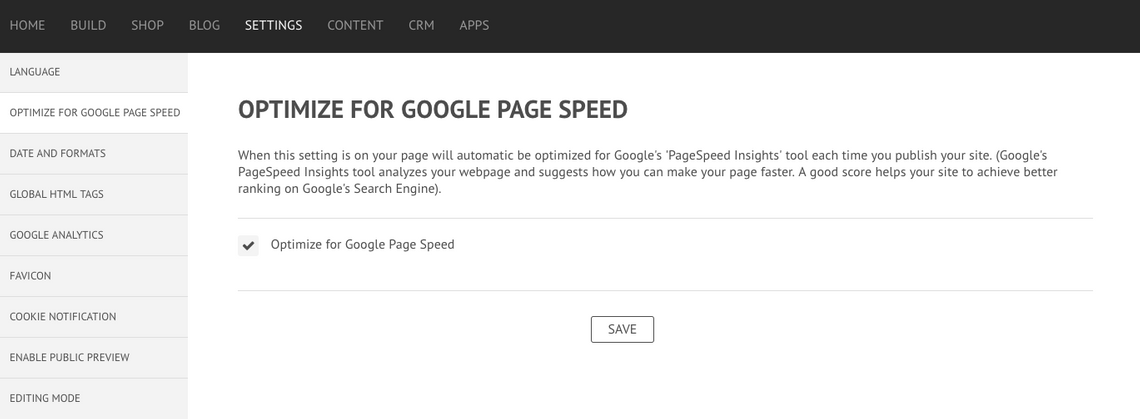Open APPS from the top bar

(474, 25)
